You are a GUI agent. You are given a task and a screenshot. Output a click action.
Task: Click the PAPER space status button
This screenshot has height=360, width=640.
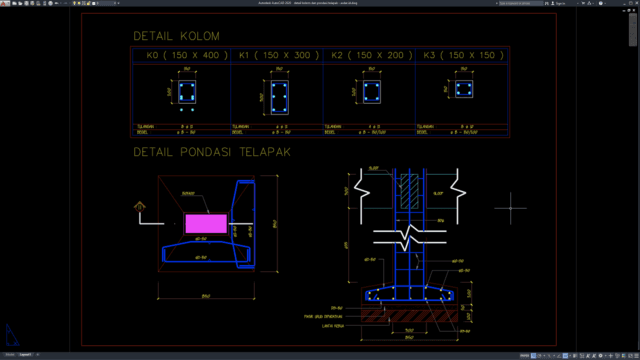coord(524,356)
